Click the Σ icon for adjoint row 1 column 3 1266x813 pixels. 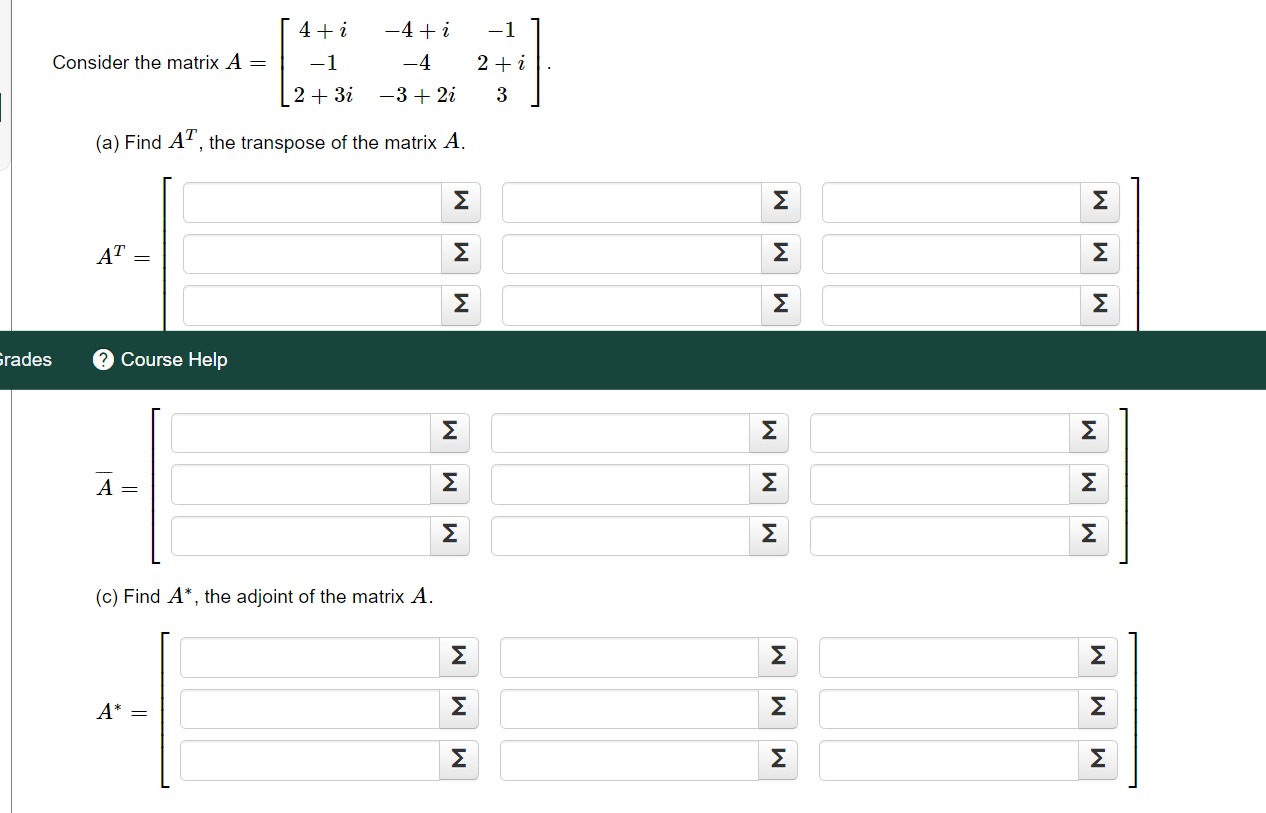(1098, 656)
